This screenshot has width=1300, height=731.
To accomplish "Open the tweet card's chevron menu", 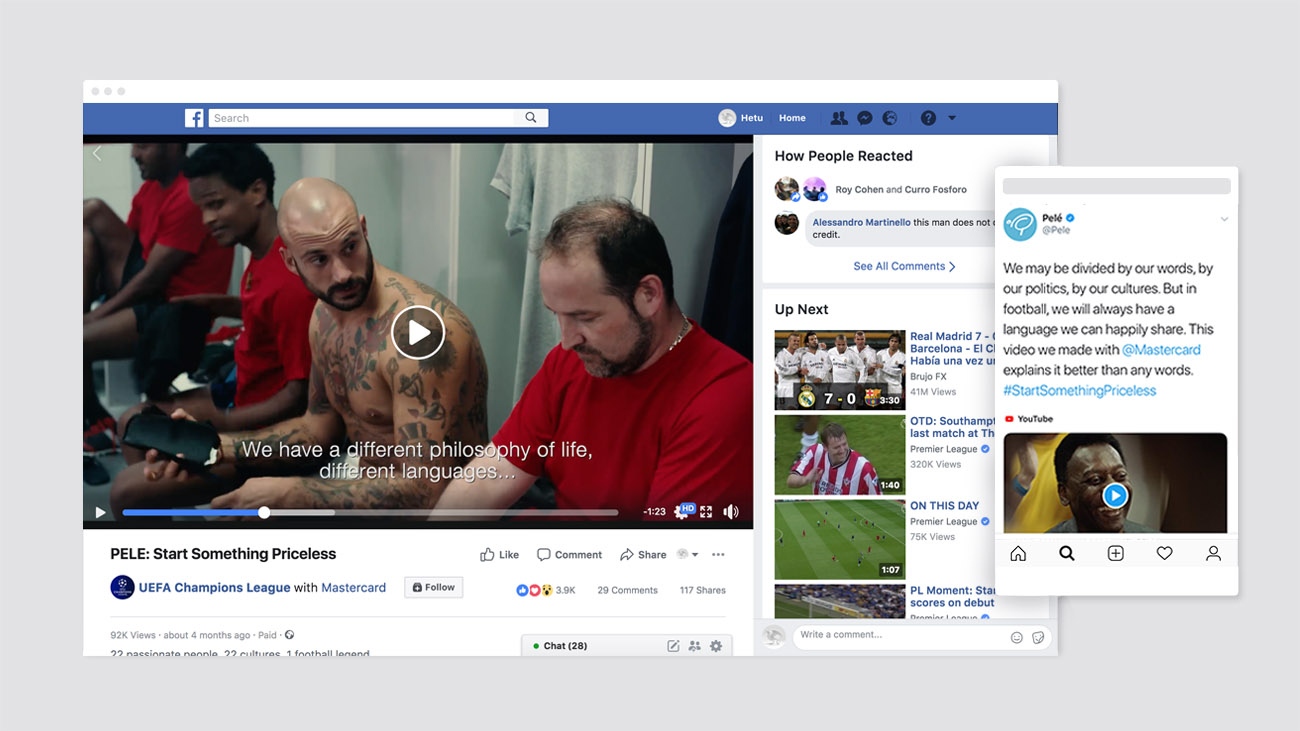I will 1224,219.
